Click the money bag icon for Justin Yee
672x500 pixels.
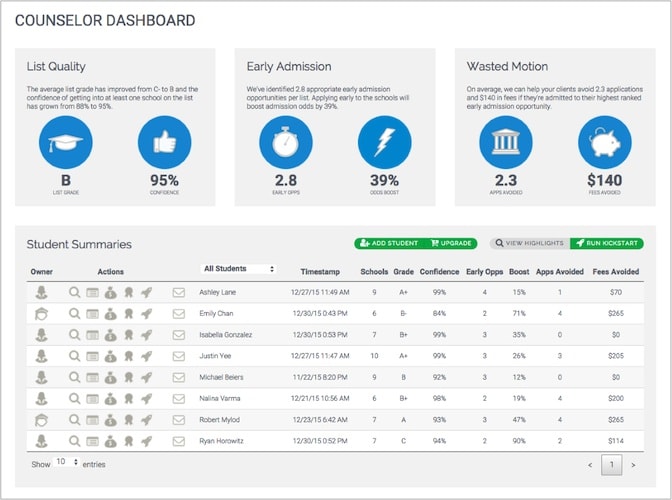111,356
